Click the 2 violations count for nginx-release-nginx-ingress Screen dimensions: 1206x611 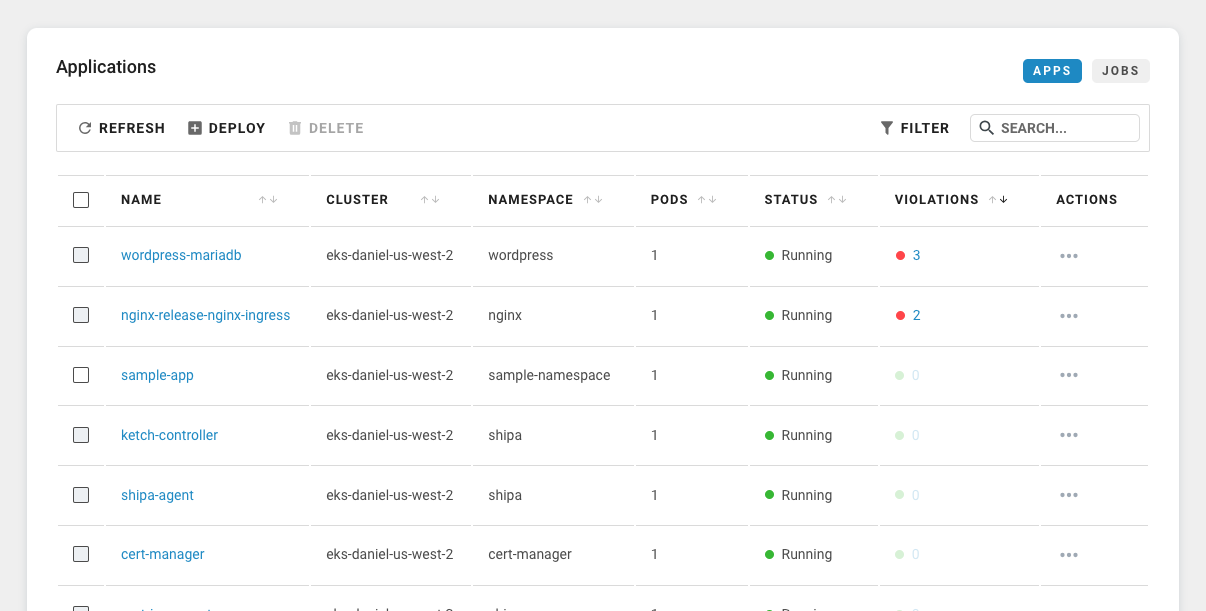(x=916, y=315)
